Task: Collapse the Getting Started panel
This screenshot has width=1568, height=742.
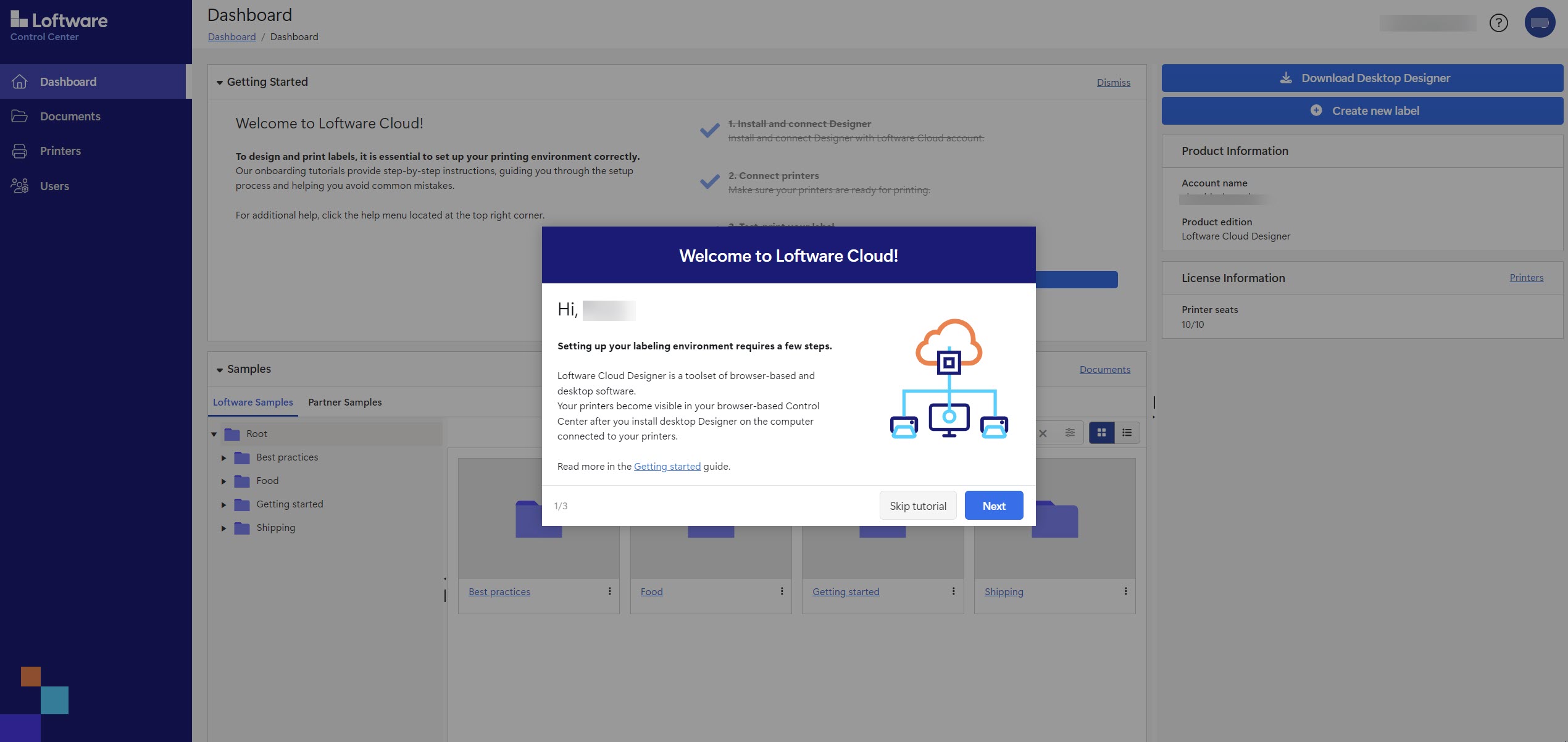Action: 219,82
